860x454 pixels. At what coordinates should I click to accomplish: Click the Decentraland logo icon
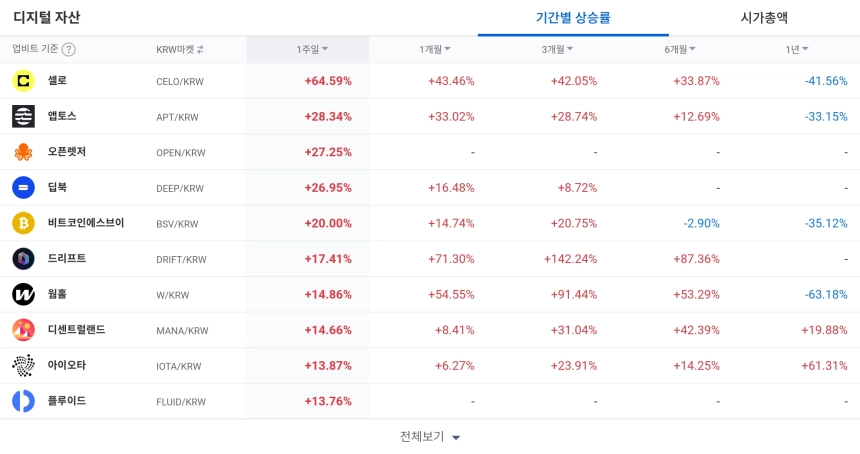click(23, 330)
